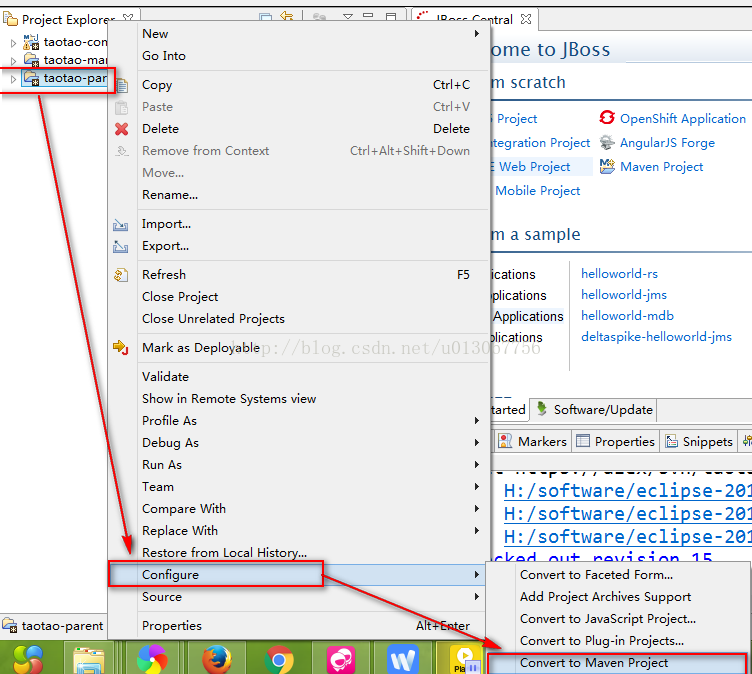The width and height of the screenshot is (752, 674).
Task: Click the Refresh icon in context menu
Action: tap(121, 275)
